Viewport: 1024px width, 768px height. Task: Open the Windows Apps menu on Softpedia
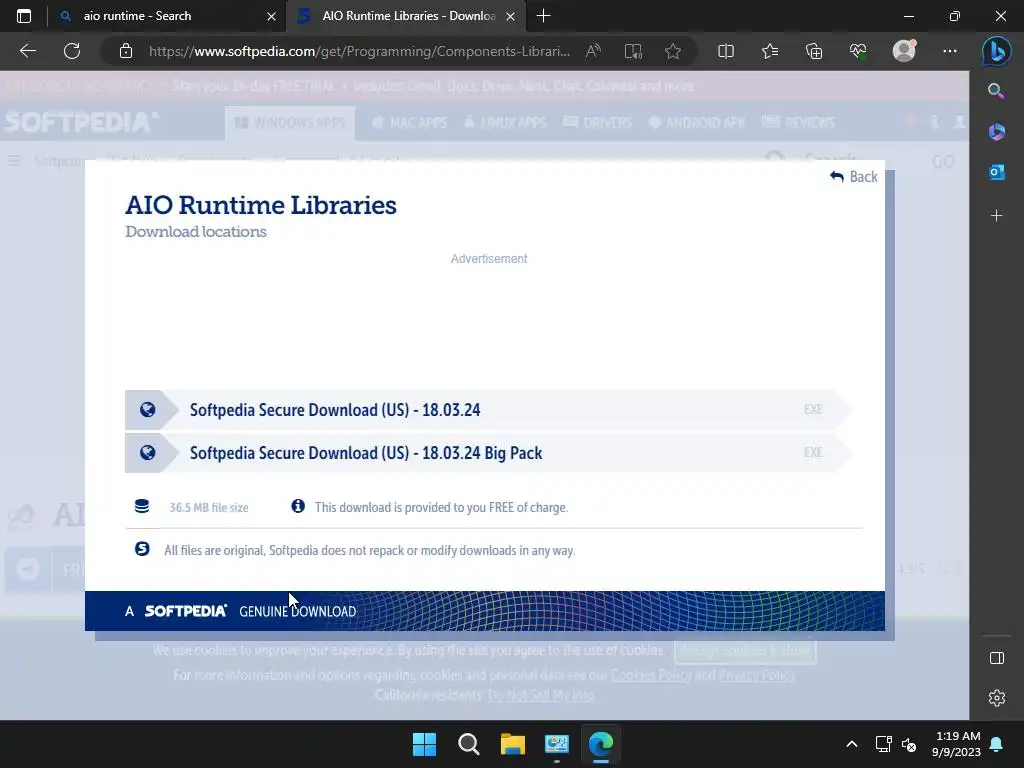[290, 123]
